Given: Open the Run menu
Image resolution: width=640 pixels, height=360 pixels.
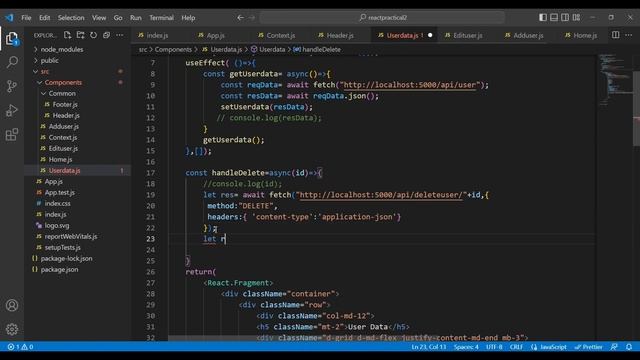Looking at the screenshot, I should pyautogui.click(x=136, y=18).
